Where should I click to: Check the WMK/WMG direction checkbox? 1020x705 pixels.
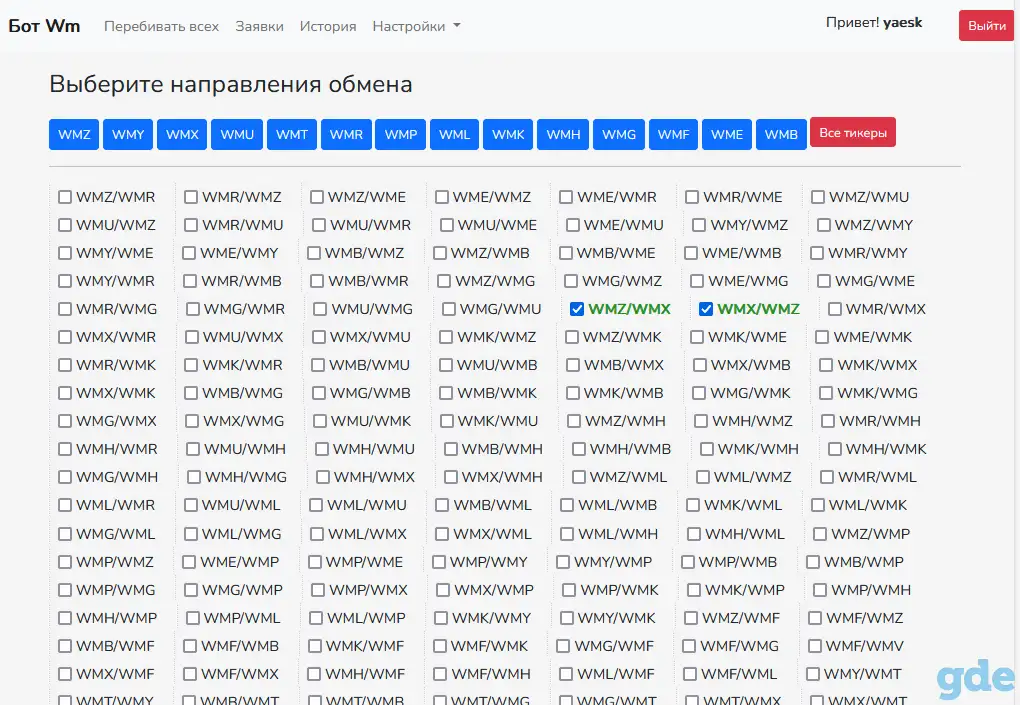pyautogui.click(x=826, y=393)
